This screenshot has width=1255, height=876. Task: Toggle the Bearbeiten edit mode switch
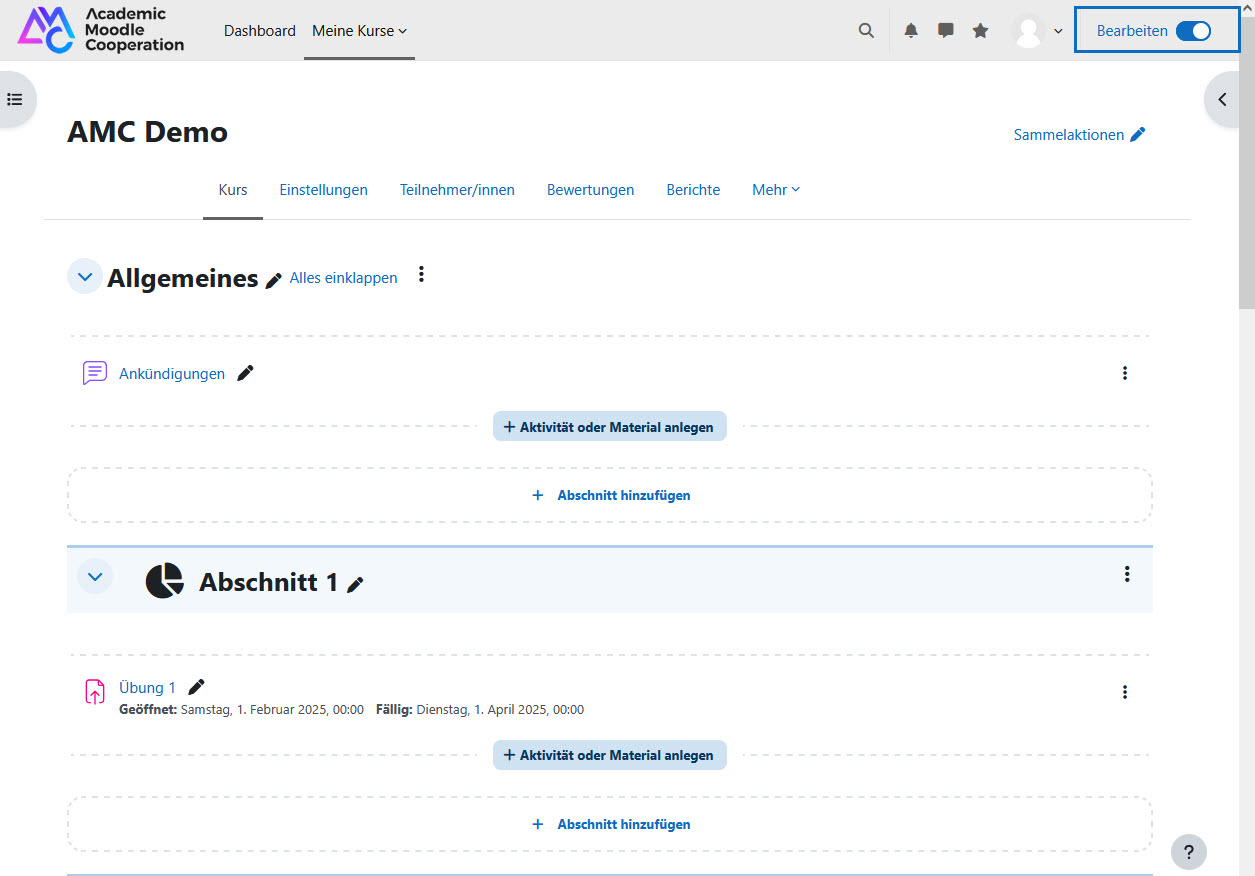[x=1193, y=31]
